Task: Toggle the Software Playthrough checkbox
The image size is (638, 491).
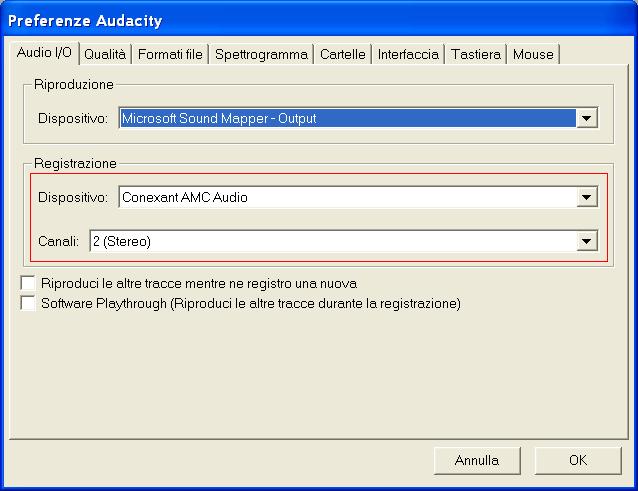Action: coord(28,303)
